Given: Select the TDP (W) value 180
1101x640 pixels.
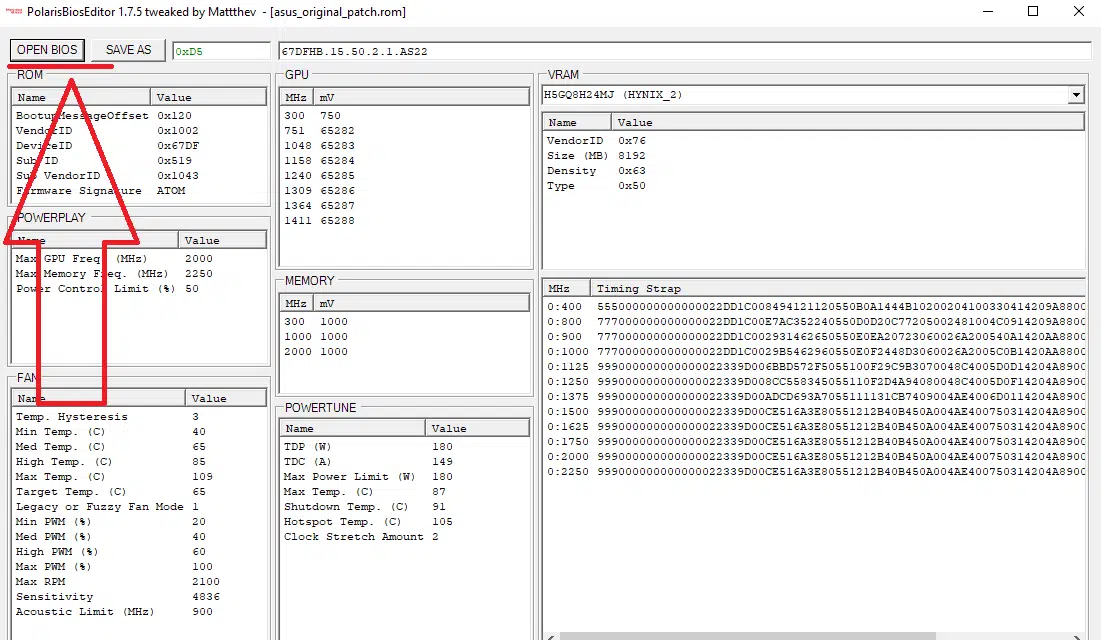Looking at the screenshot, I should click(442, 447).
